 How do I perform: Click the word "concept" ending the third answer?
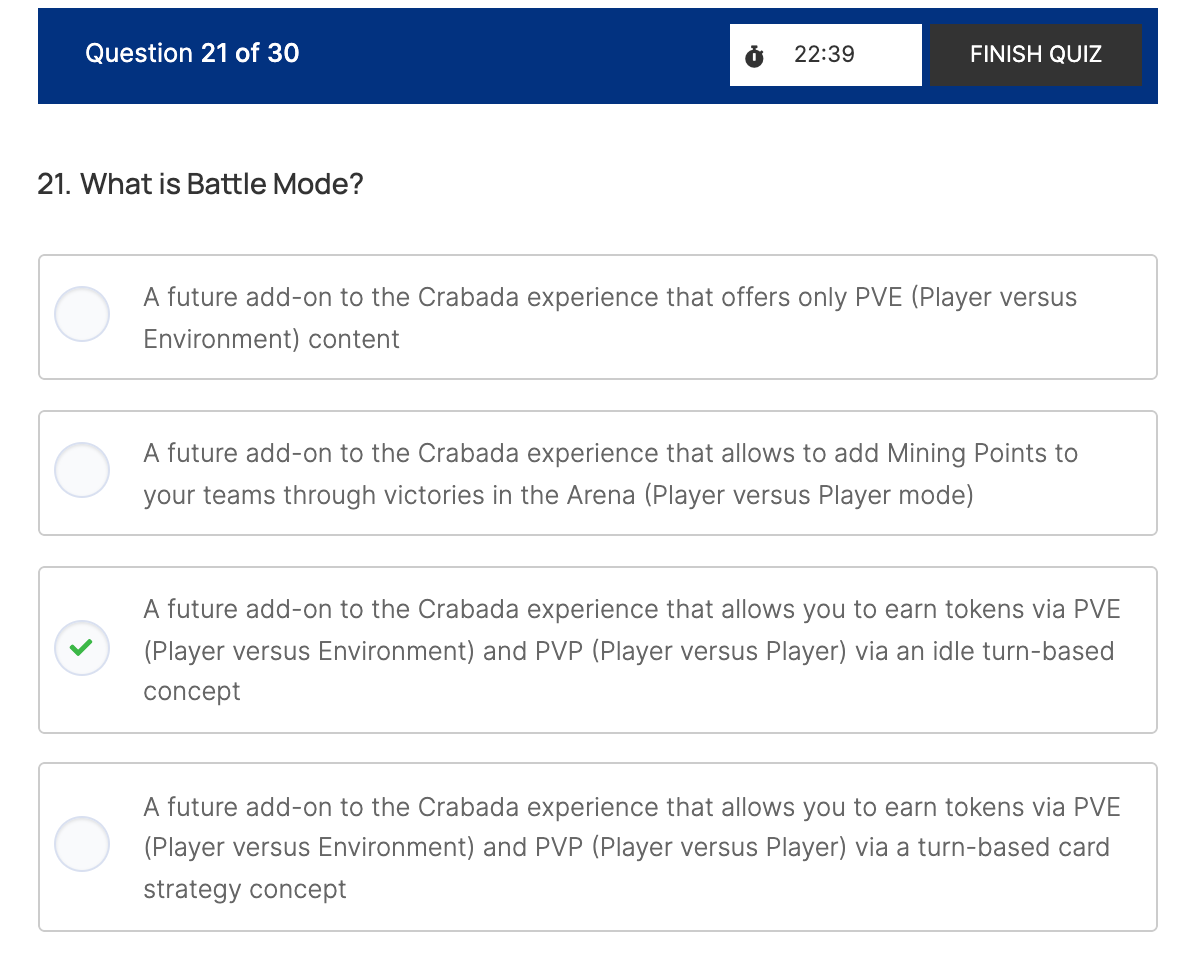coord(192,691)
